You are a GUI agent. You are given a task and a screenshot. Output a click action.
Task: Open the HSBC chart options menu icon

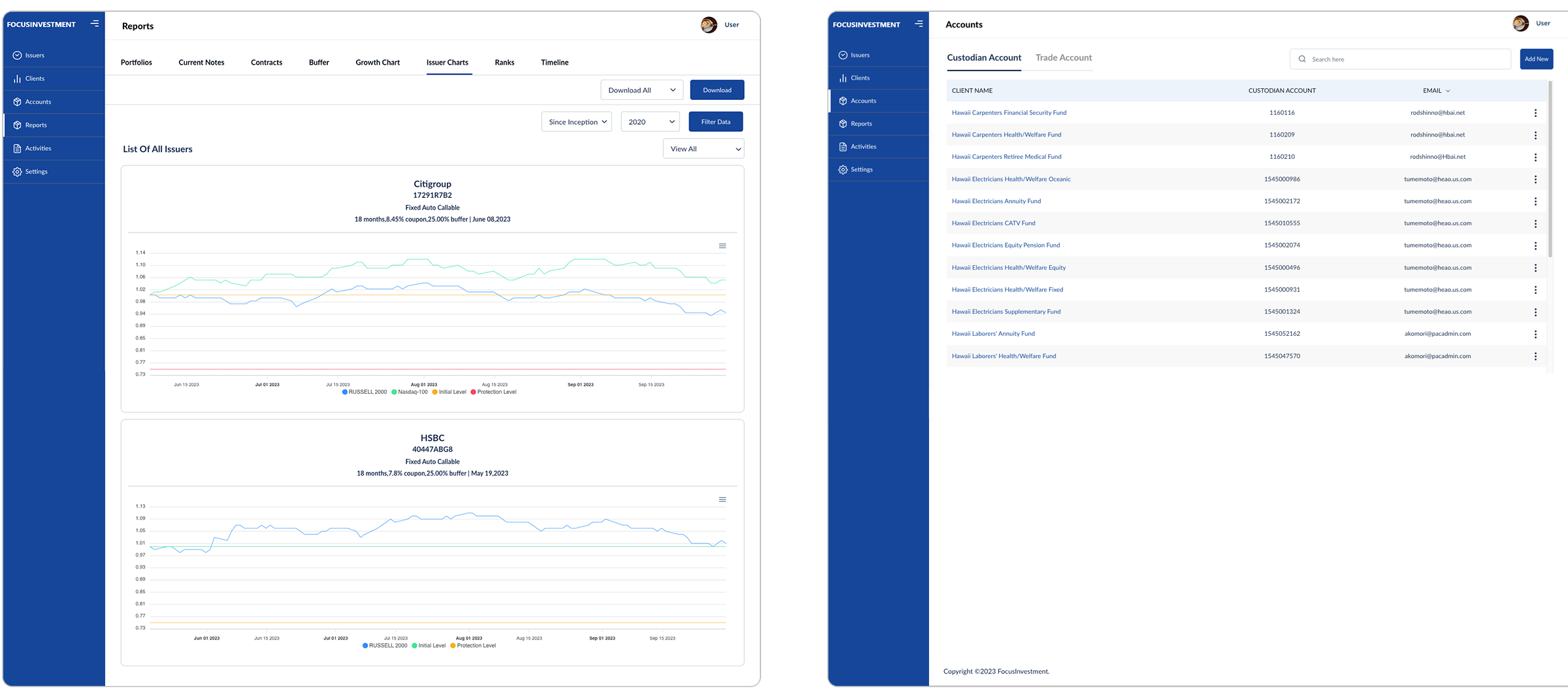pyautogui.click(x=722, y=500)
